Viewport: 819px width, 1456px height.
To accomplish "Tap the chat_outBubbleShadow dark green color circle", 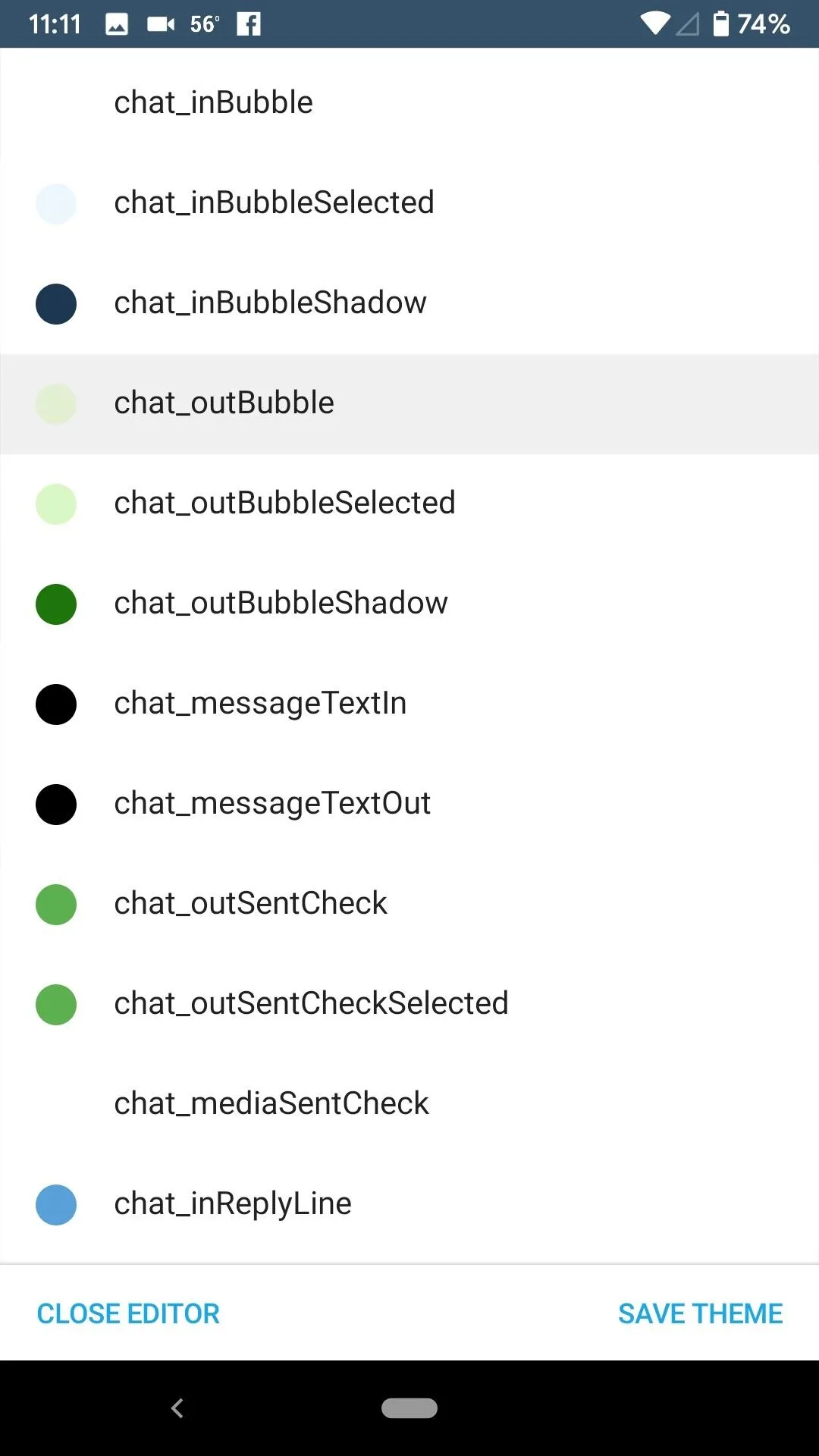I will point(56,604).
